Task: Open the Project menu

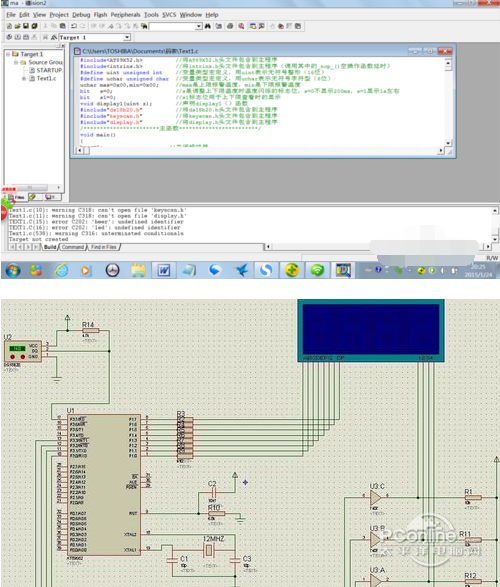Action: coord(59,15)
